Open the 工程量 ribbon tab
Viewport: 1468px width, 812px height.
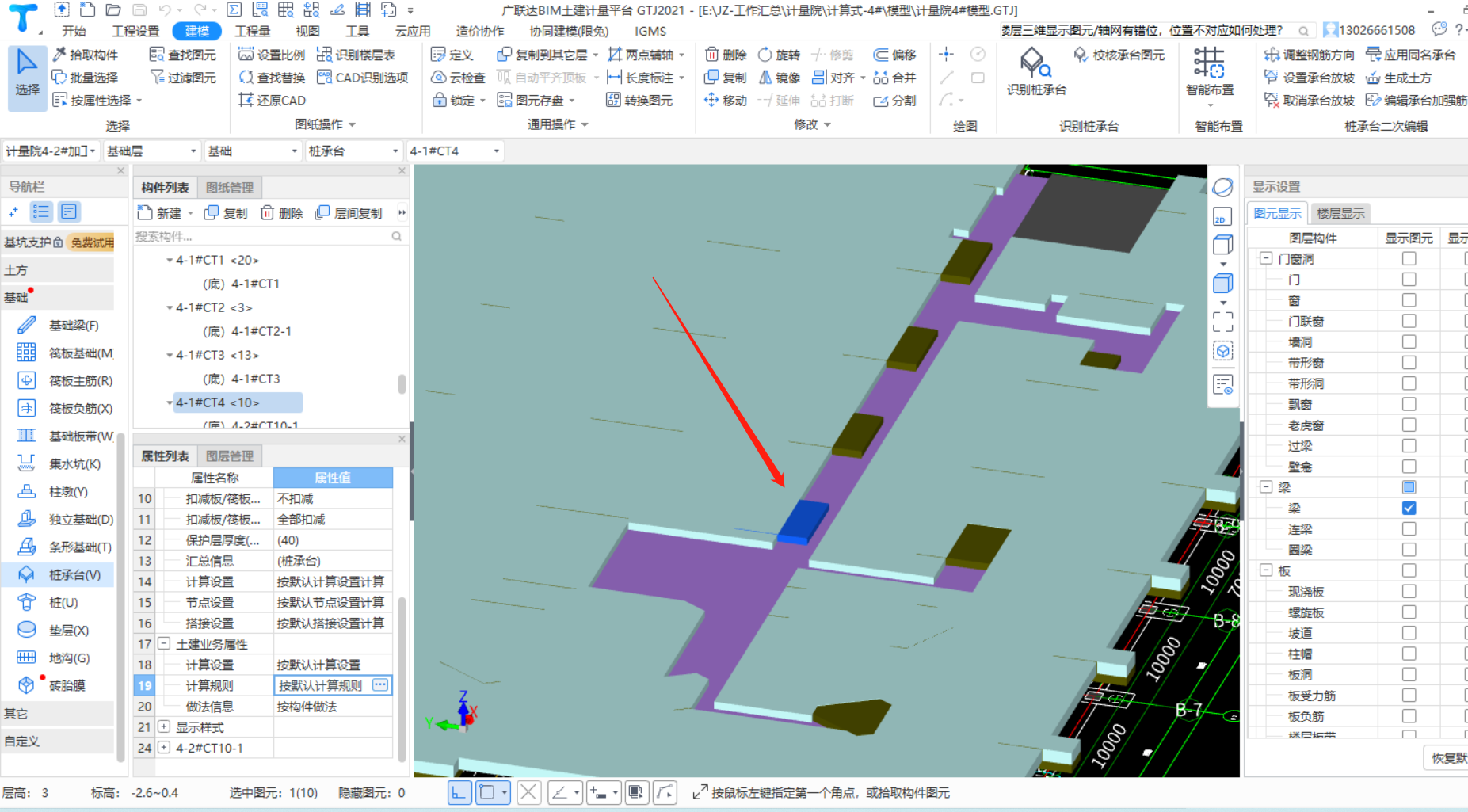(253, 31)
